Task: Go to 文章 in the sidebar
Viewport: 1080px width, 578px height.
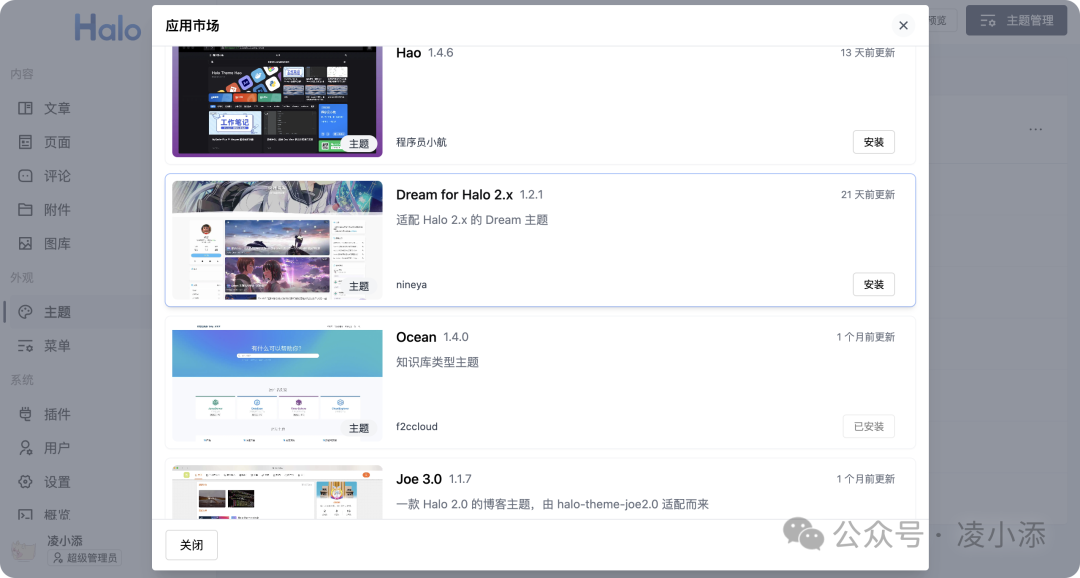Action: [57, 108]
